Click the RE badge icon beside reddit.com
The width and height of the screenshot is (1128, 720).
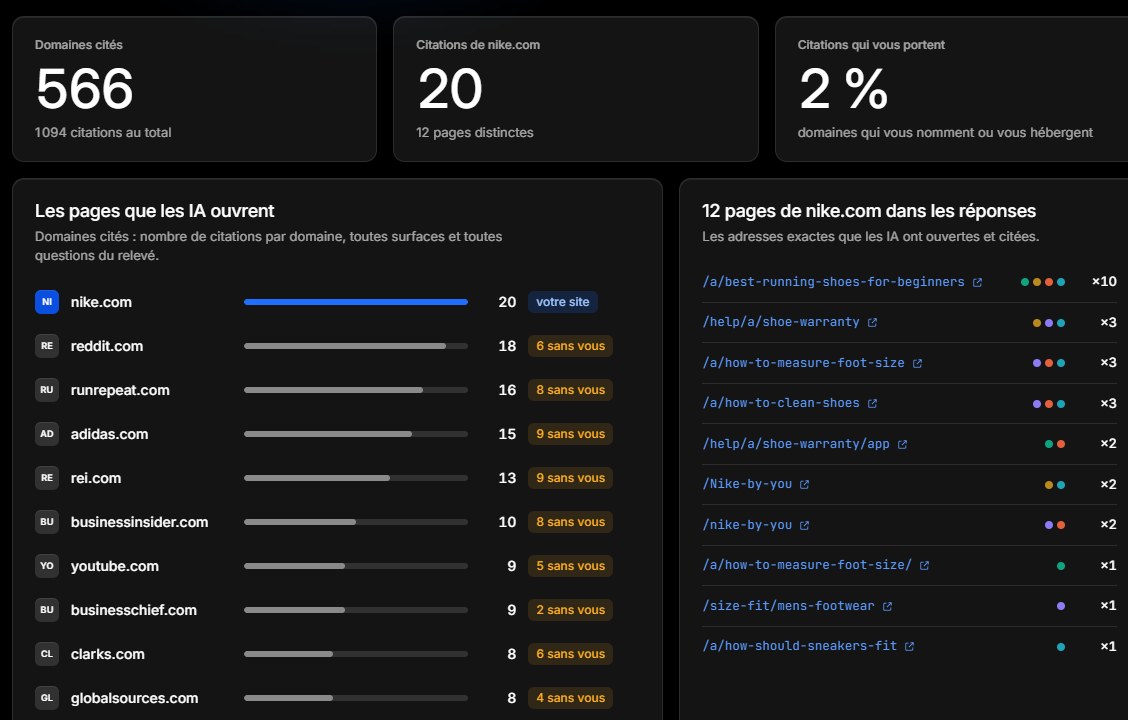pos(47,346)
